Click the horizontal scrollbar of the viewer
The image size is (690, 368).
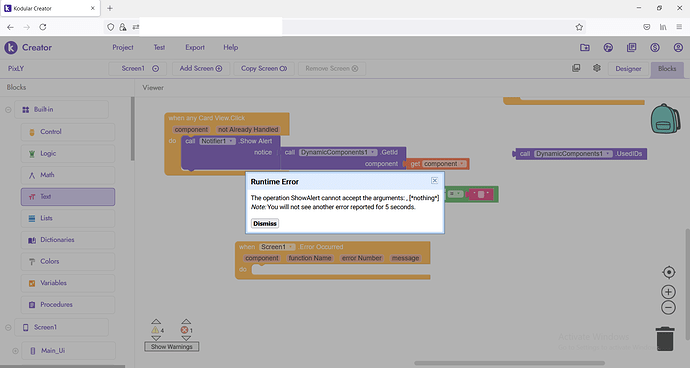(509, 363)
